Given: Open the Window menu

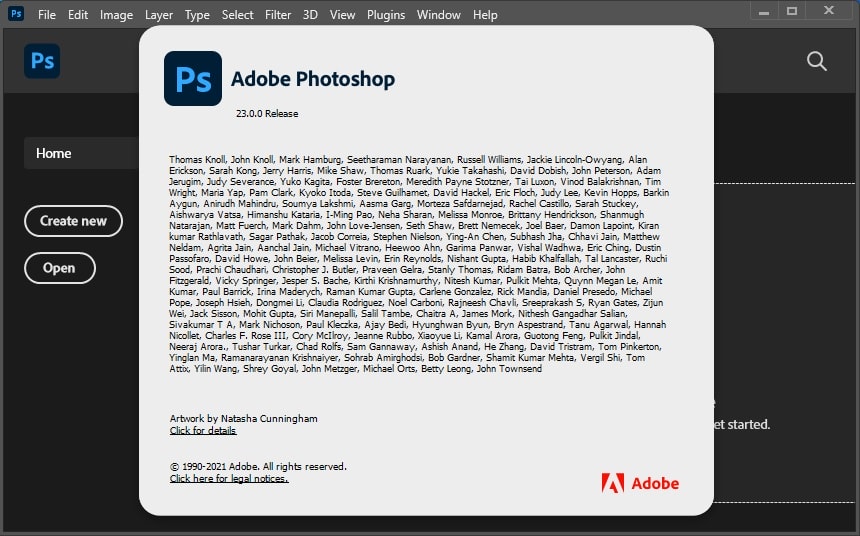Looking at the screenshot, I should click(439, 15).
